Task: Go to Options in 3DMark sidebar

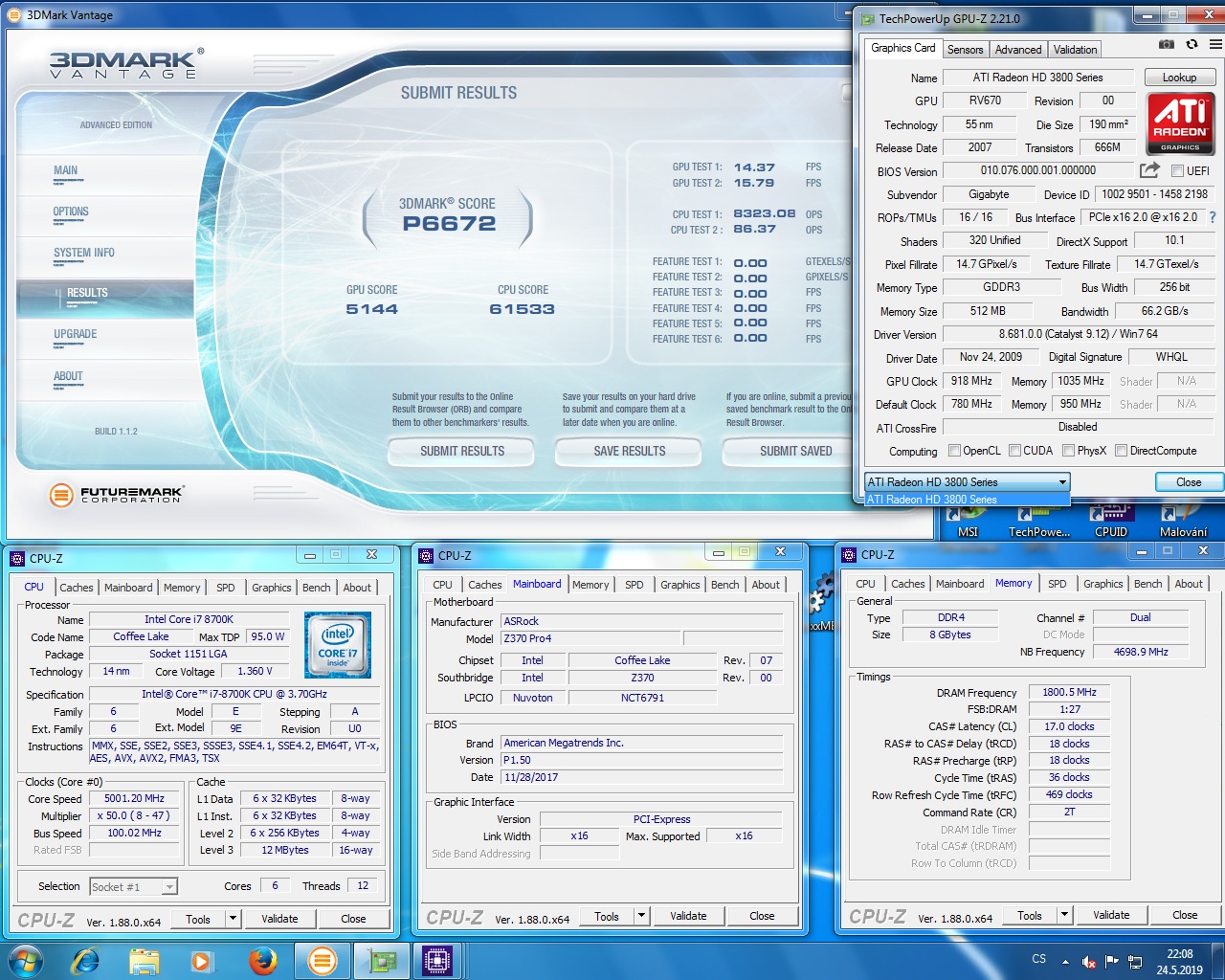Action: [71, 212]
